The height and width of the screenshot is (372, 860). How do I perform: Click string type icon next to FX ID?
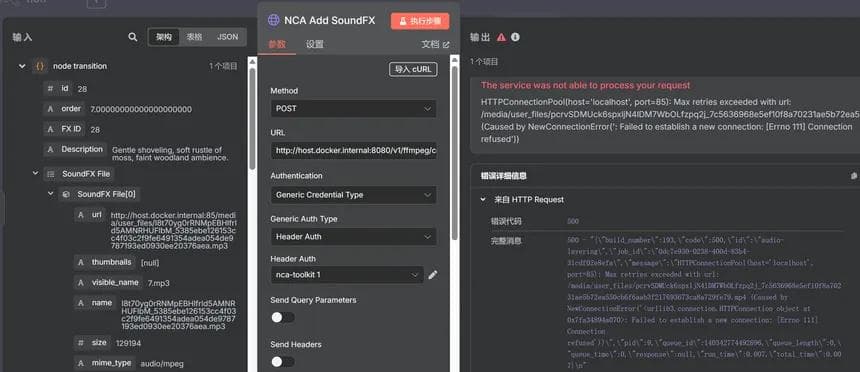(50, 129)
